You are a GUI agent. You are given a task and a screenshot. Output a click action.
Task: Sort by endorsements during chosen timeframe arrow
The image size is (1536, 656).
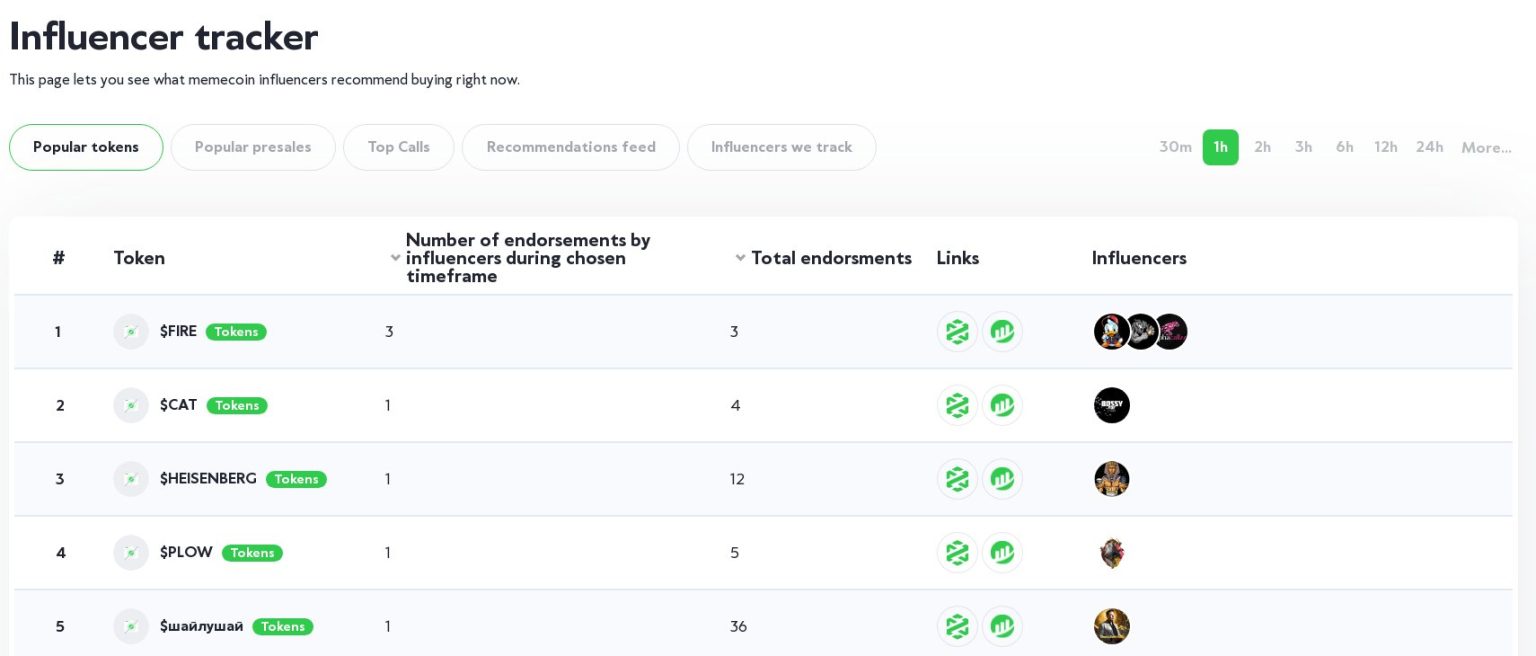(x=396, y=258)
